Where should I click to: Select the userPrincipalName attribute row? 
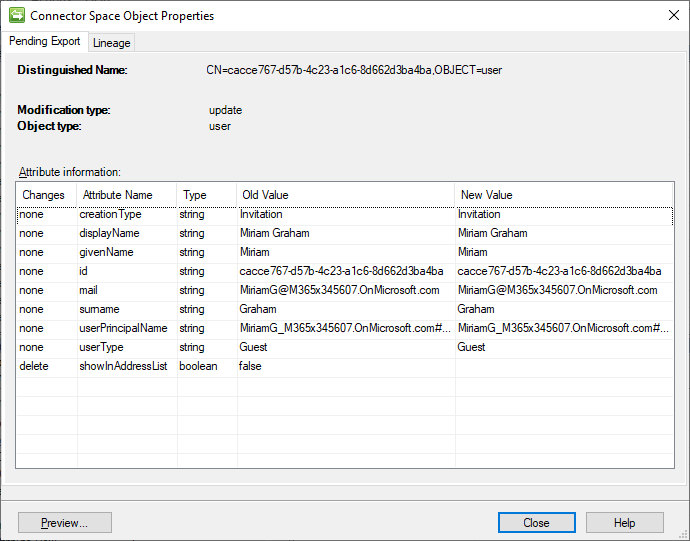point(345,328)
